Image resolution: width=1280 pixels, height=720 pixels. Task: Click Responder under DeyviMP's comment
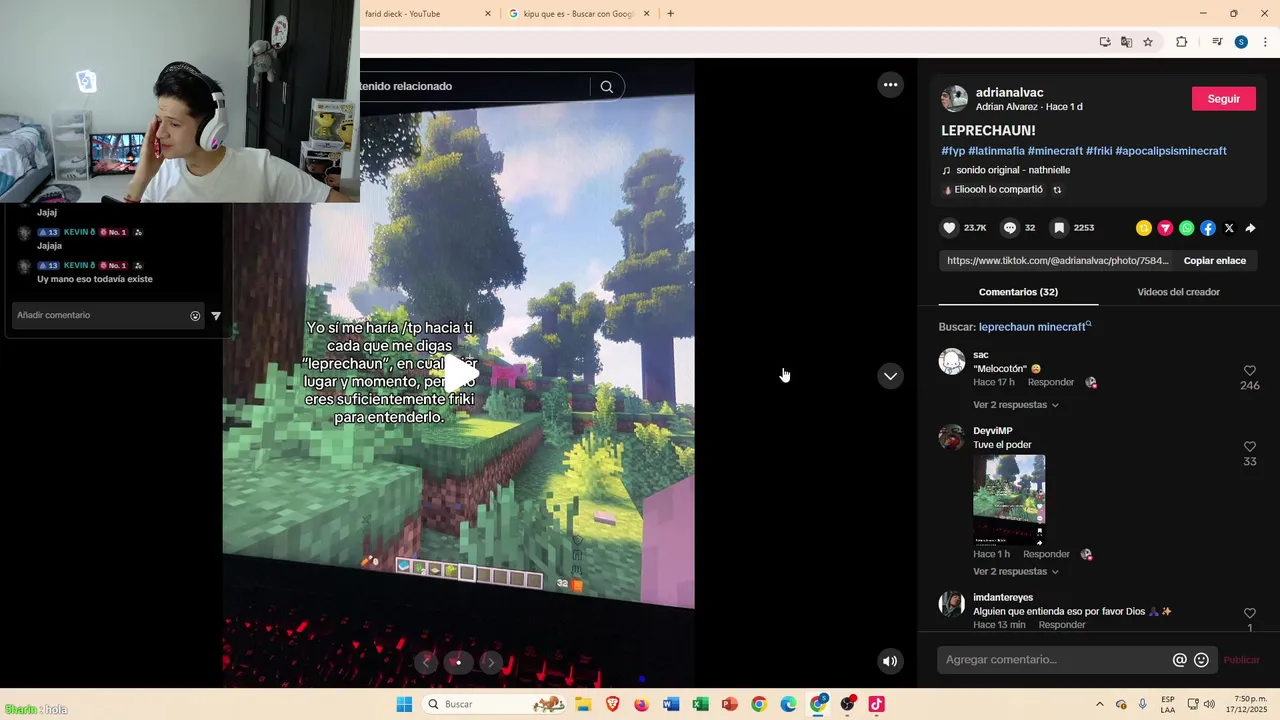click(x=1046, y=554)
